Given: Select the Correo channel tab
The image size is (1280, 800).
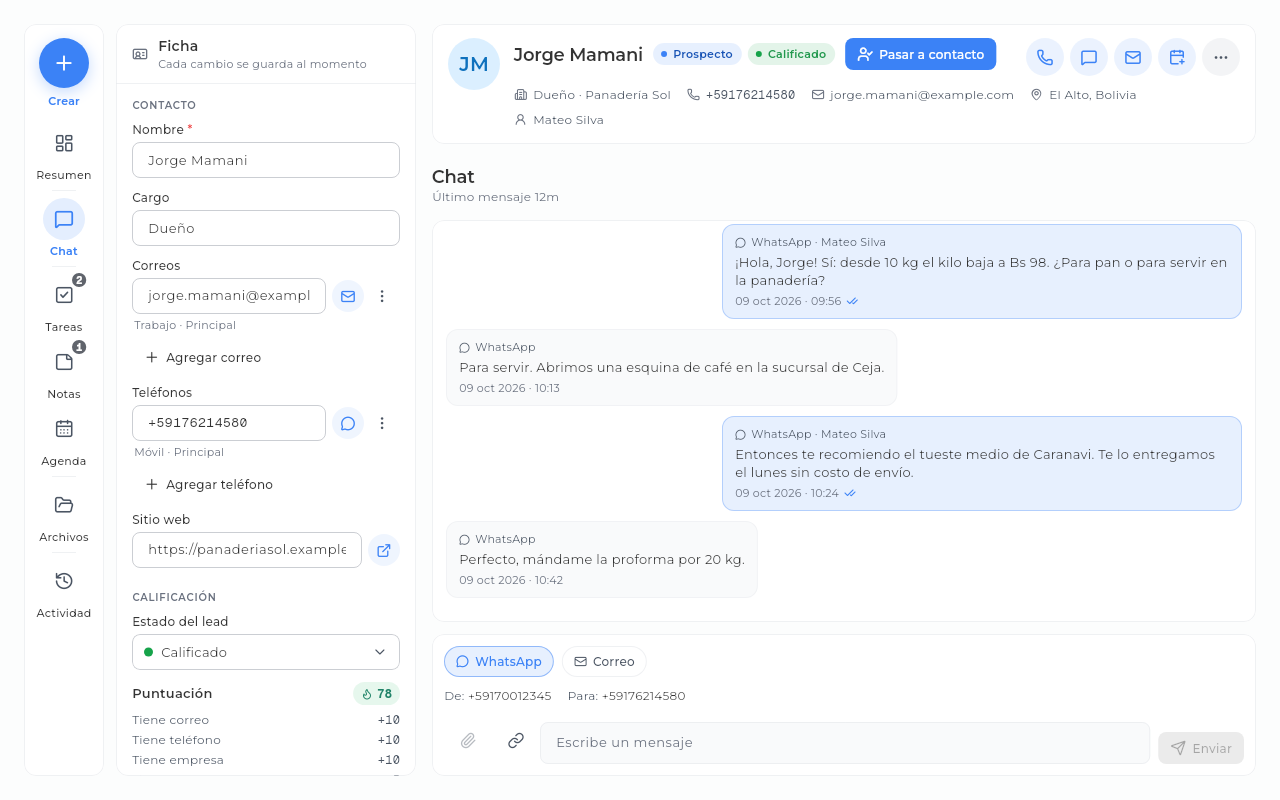Looking at the screenshot, I should click(604, 661).
